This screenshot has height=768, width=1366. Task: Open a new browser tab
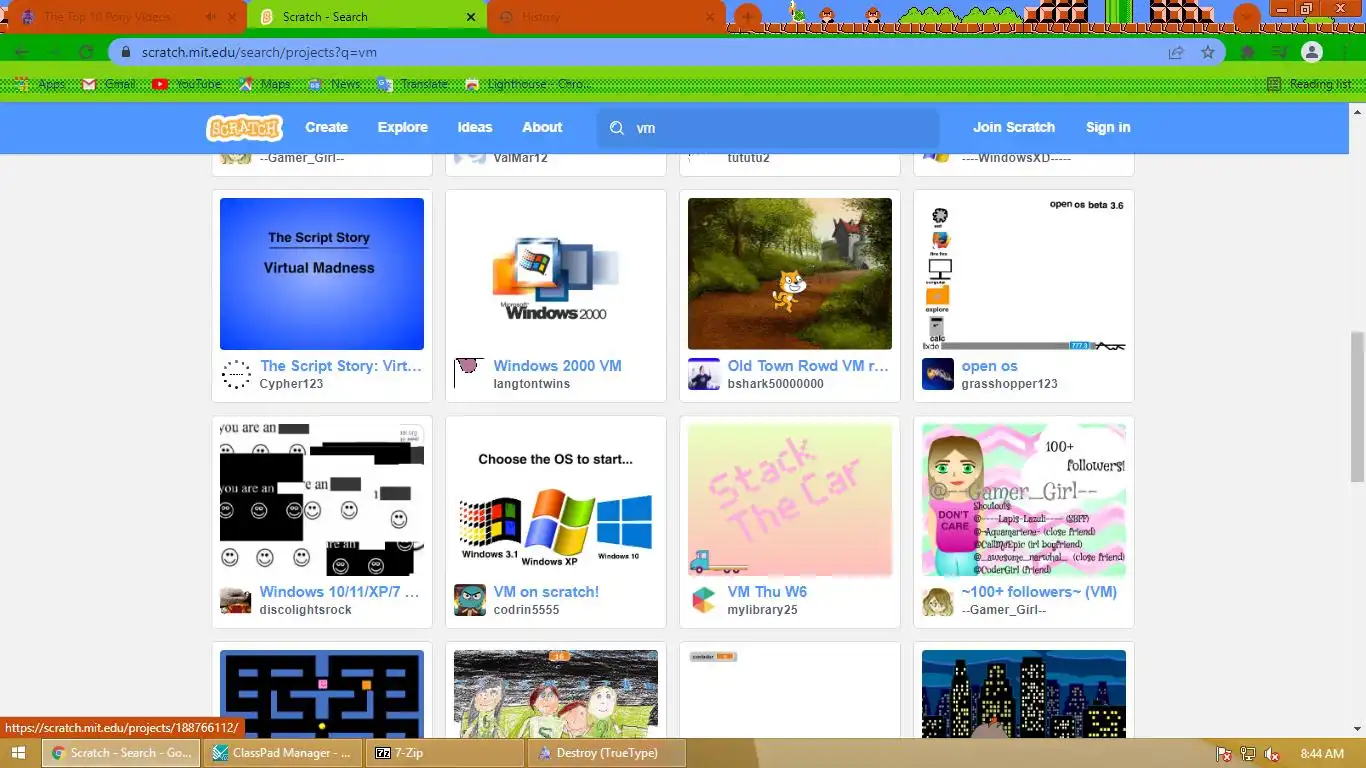point(747,17)
